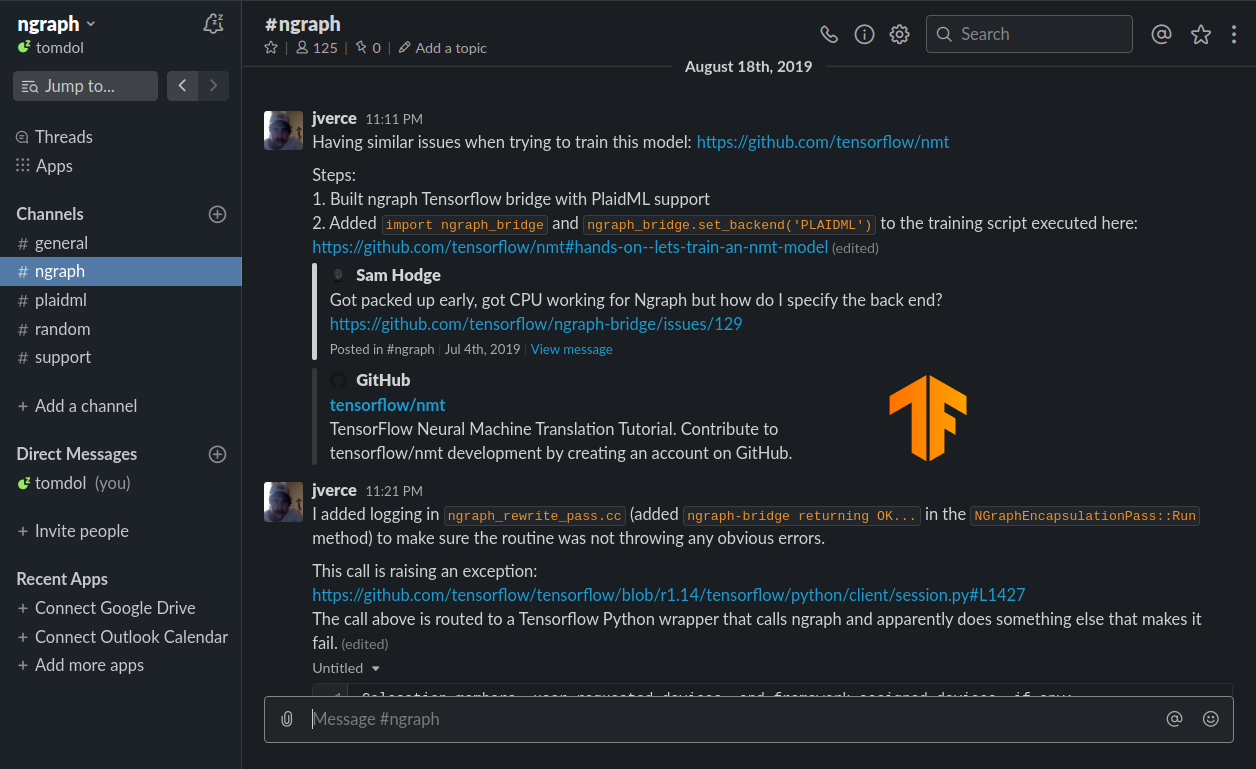Viewport: 1256px width, 769px height.
Task: Open the github.com/tensorflow/nmt link
Action: (x=823, y=142)
